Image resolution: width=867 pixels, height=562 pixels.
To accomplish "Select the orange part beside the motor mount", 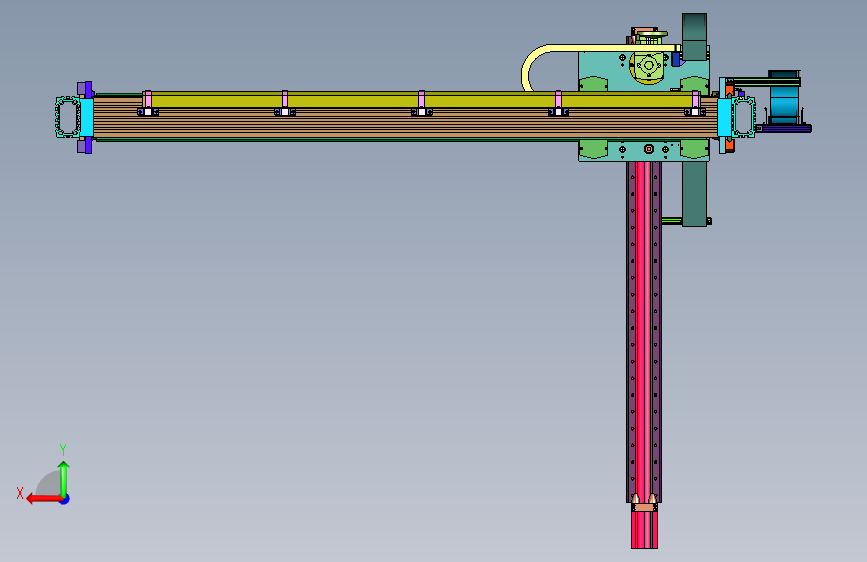I will coord(729,89).
